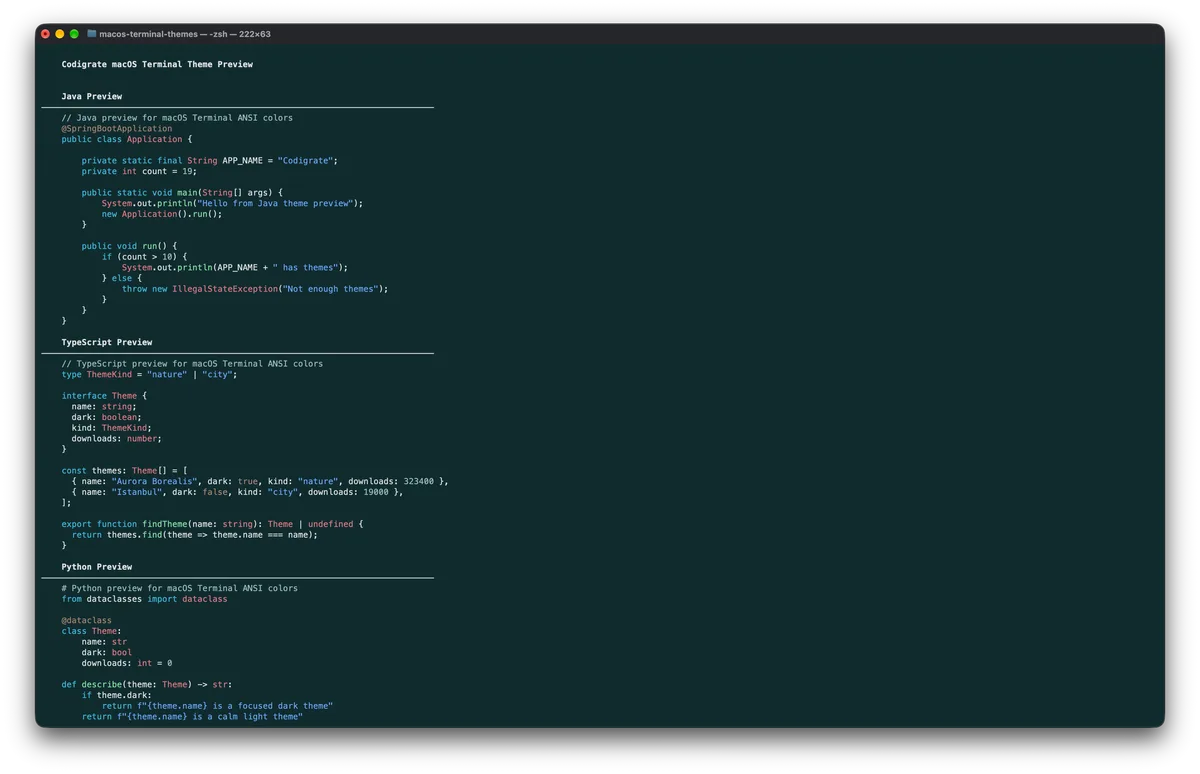
Task: Click the comment "// Java preview for macOS Terminal ANSI colors"
Action: click(x=177, y=118)
